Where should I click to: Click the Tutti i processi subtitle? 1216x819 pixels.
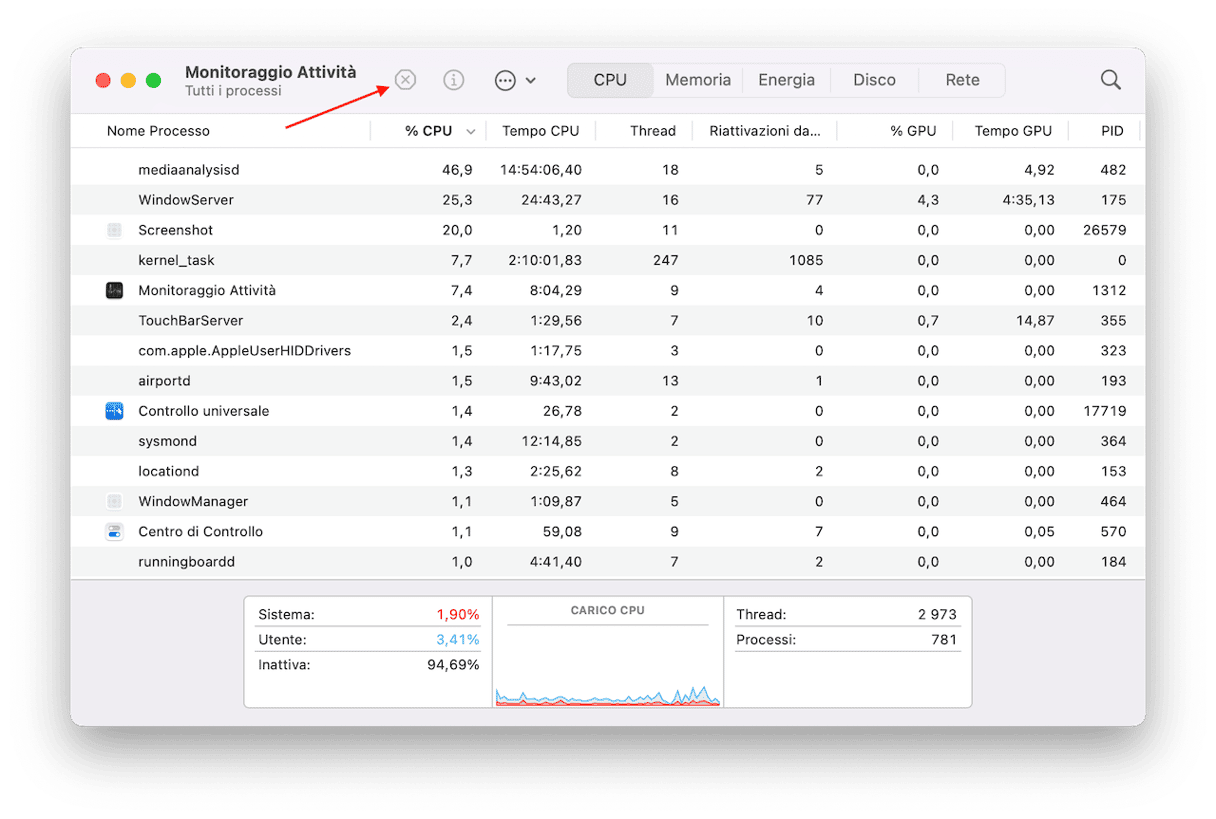(233, 91)
